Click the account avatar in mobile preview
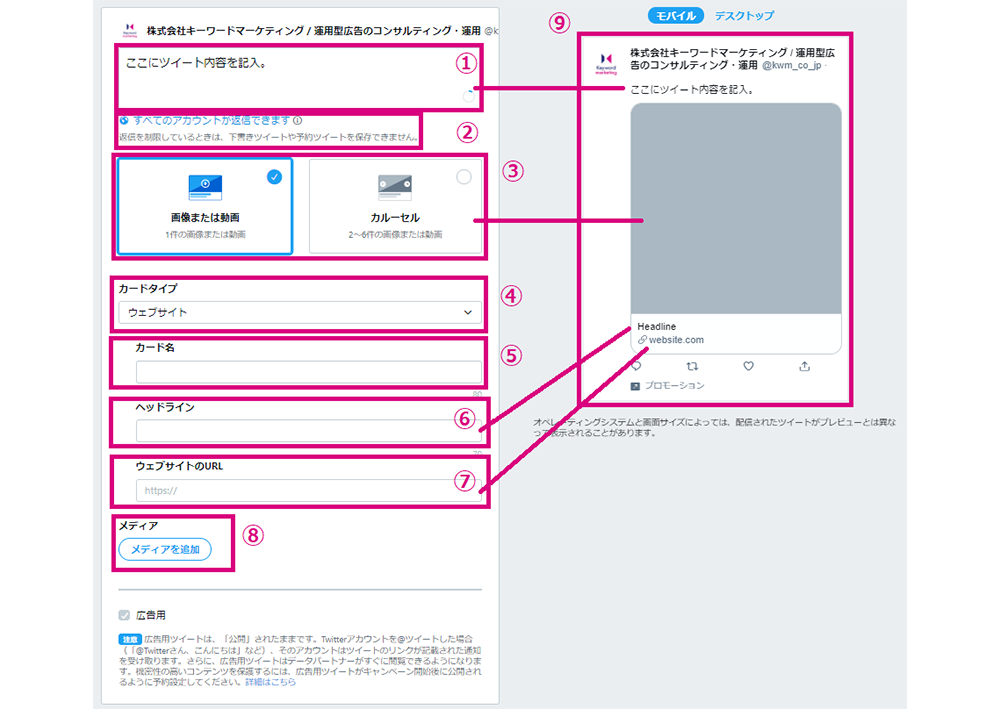 coord(606,64)
